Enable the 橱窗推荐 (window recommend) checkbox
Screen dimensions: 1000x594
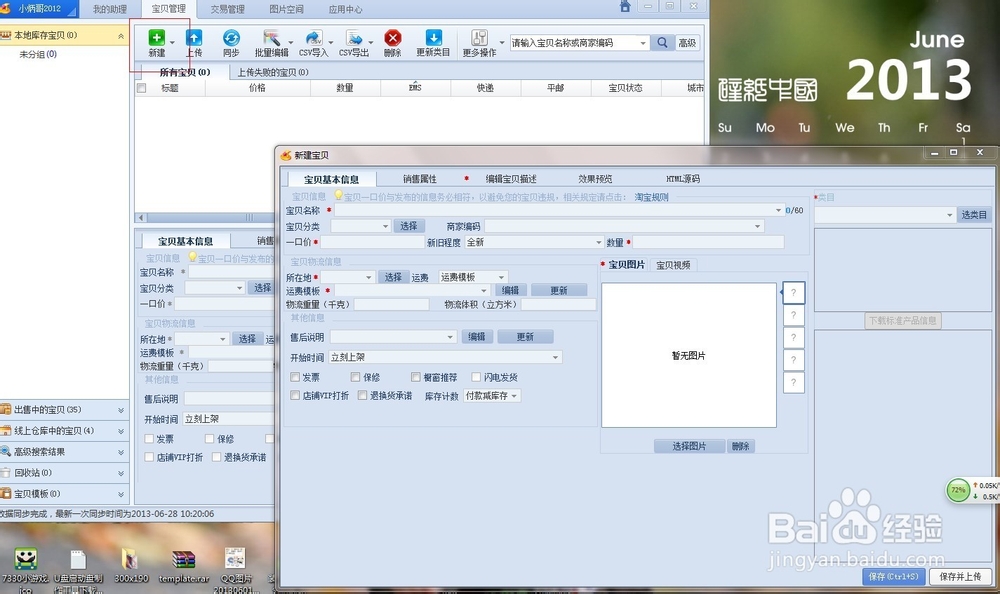tap(415, 376)
